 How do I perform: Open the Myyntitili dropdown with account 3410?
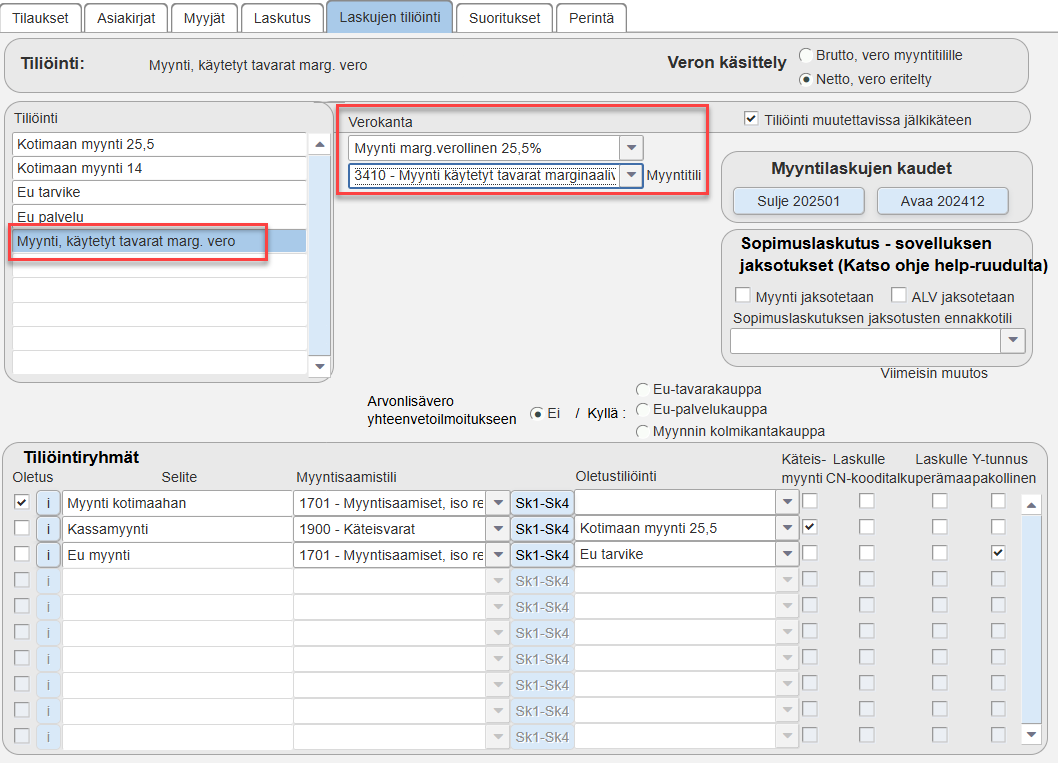632,175
